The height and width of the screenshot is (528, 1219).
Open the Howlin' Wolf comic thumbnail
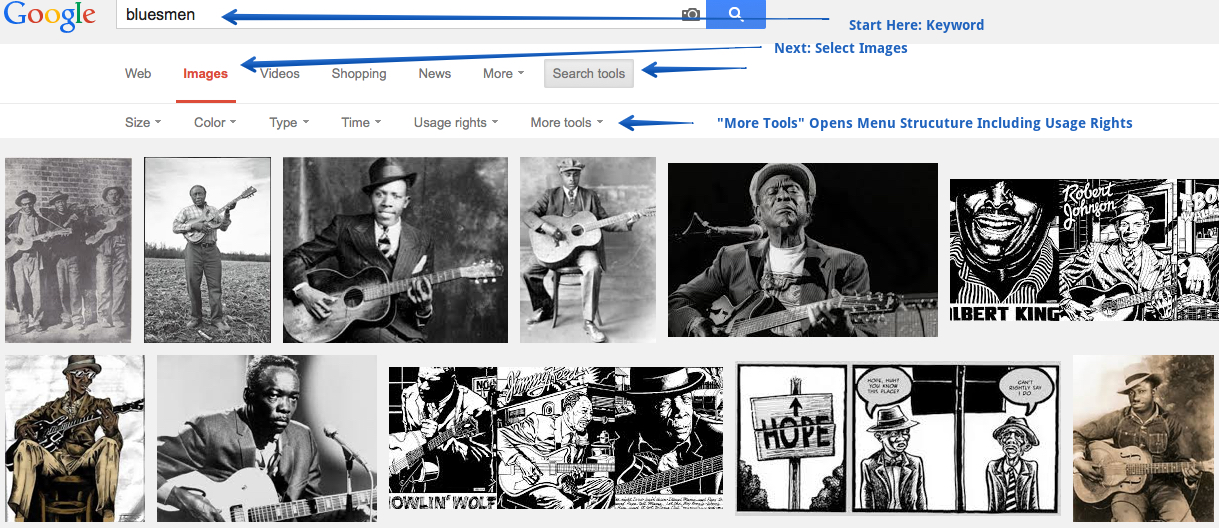click(x=555, y=438)
